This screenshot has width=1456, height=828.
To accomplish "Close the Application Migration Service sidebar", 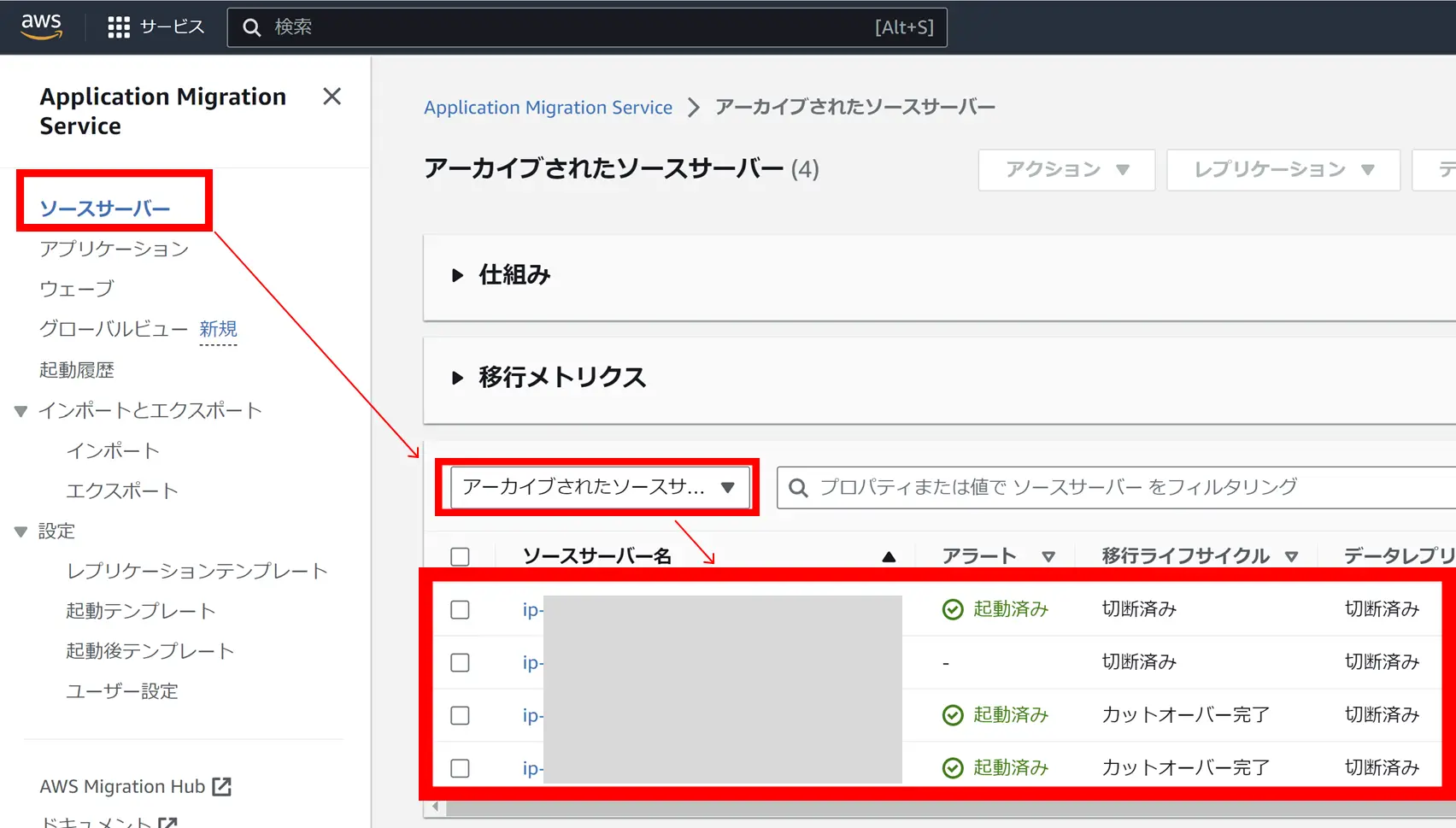I will click(x=332, y=97).
